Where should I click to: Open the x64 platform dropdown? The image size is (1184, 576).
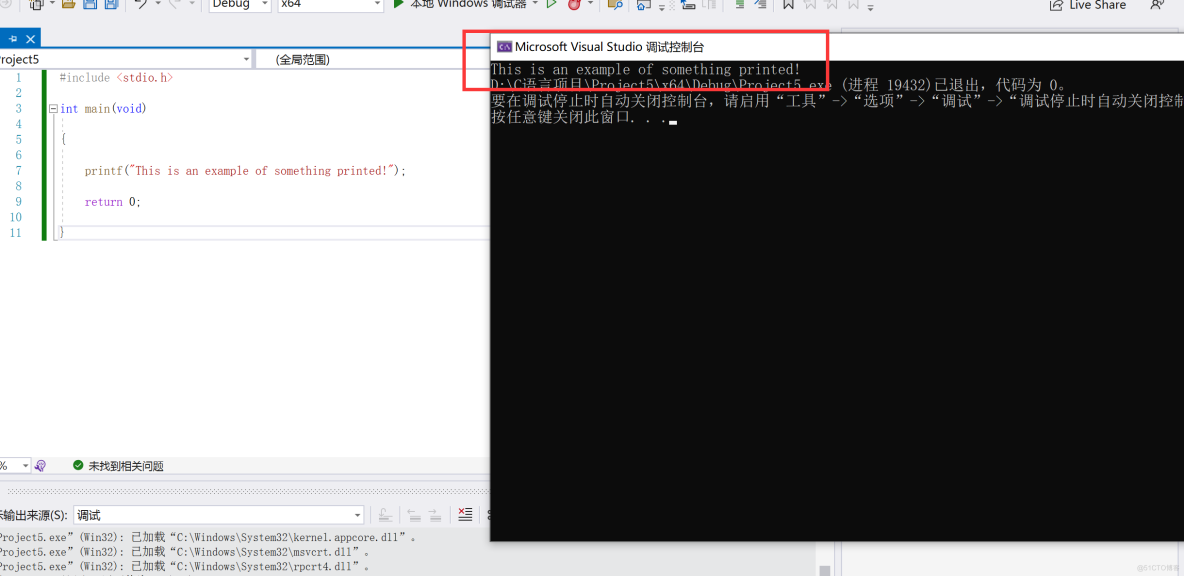(331, 5)
